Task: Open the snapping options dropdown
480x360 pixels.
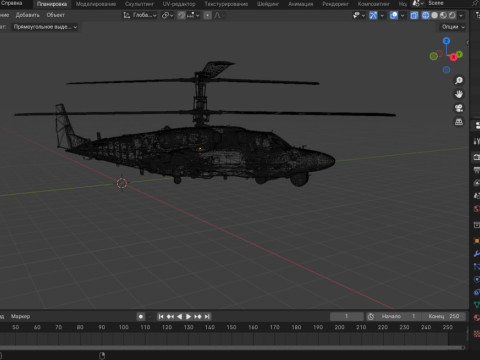Action: (x=193, y=15)
